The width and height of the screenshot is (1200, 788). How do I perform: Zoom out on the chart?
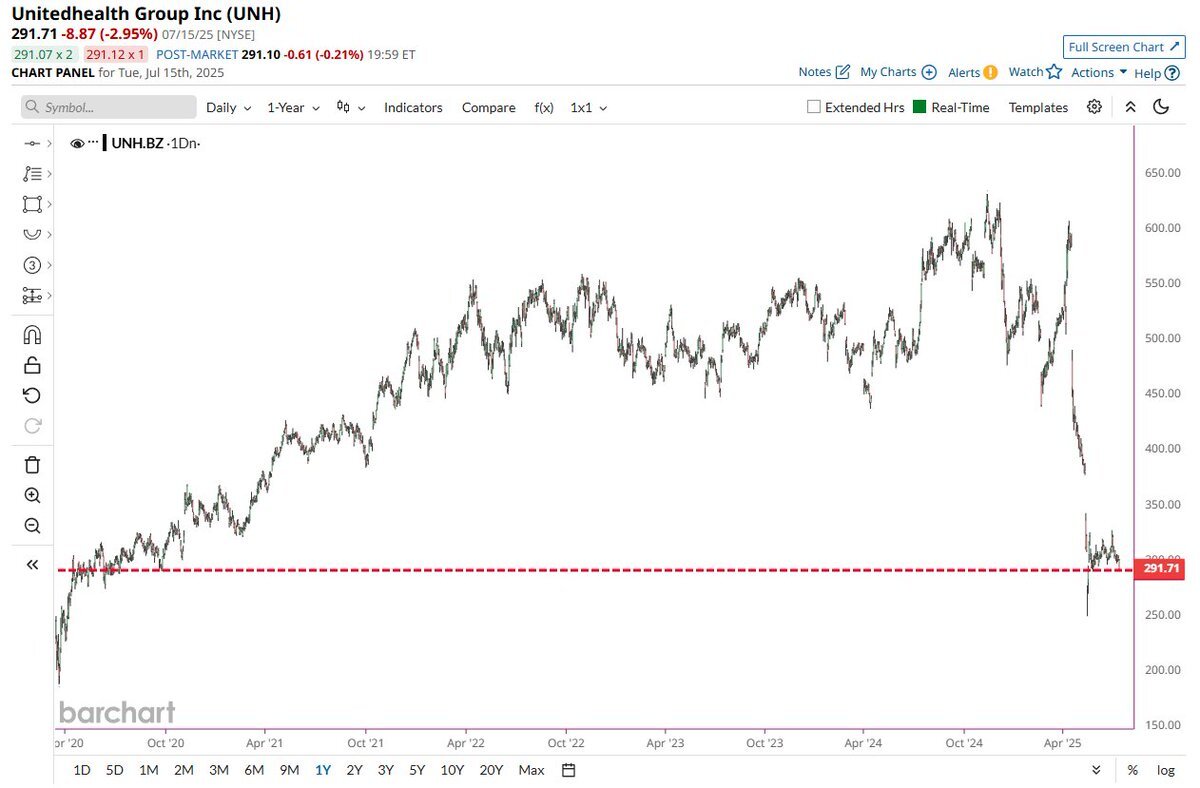32,525
